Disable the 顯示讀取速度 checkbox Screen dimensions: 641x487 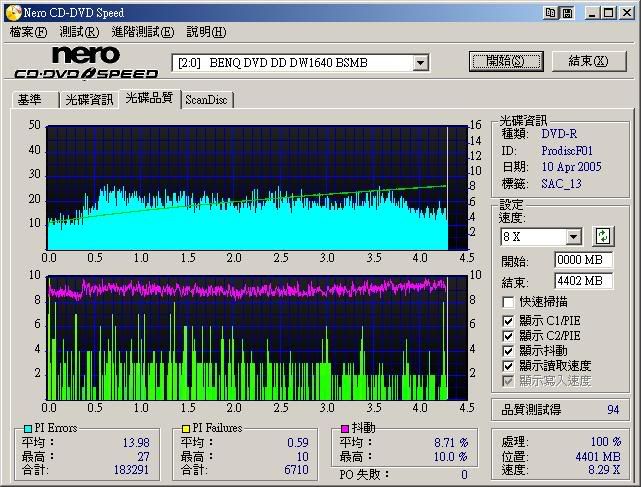coord(509,366)
